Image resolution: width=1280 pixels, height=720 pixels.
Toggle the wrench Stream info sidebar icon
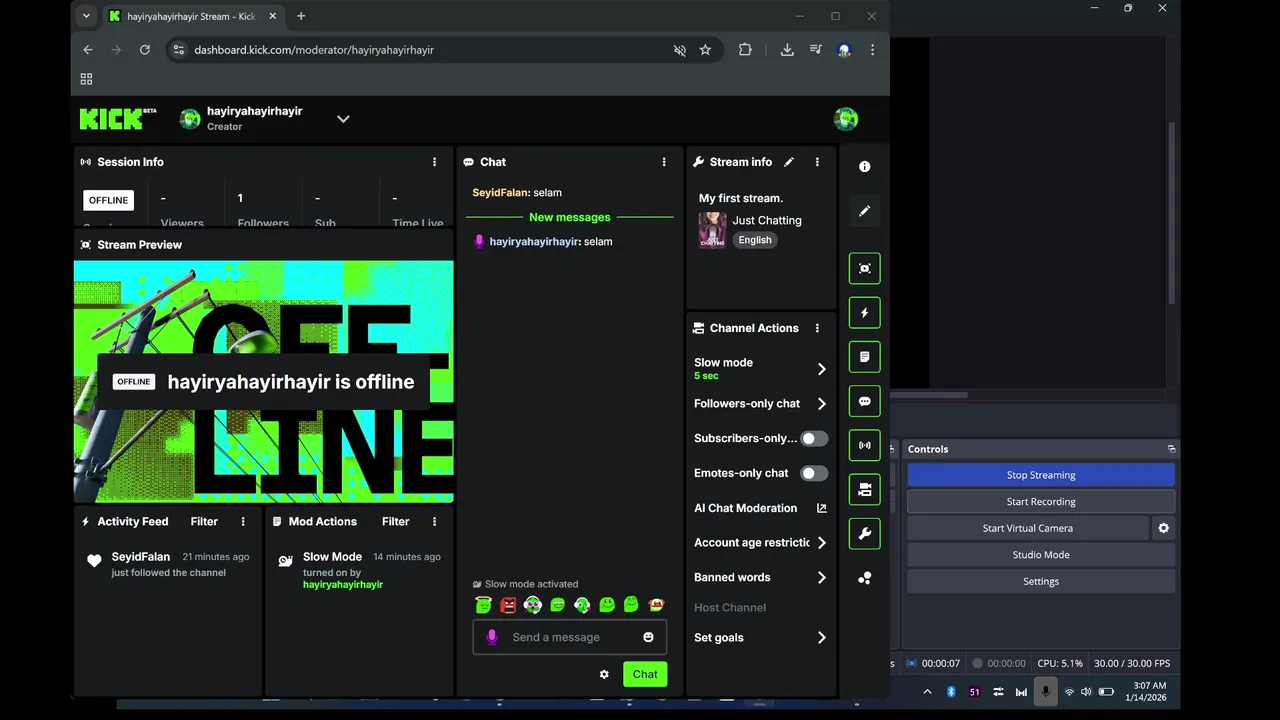tap(865, 534)
